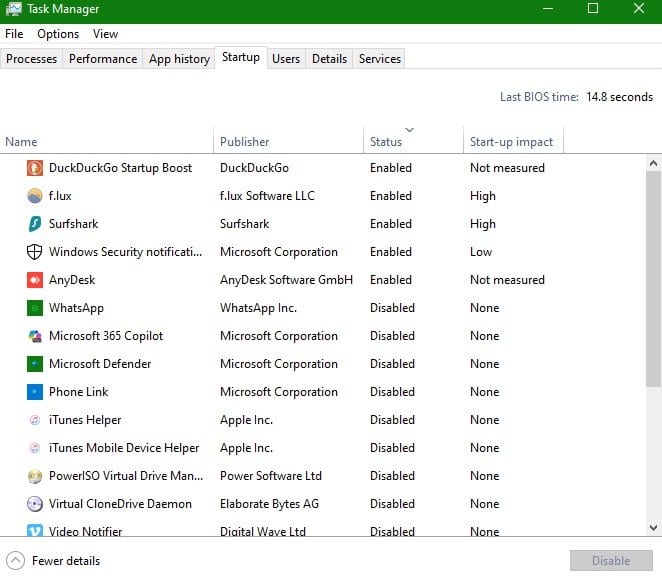This screenshot has width=662, height=583.
Task: Select the Surfshark entry name
Action: point(73,224)
